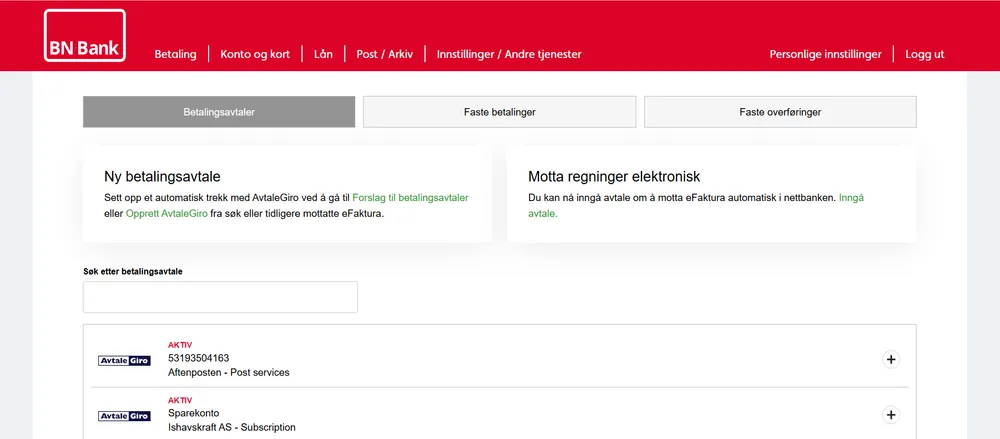Switch to the Faste betalinger tab
The height and width of the screenshot is (439, 1000).
[x=499, y=112]
